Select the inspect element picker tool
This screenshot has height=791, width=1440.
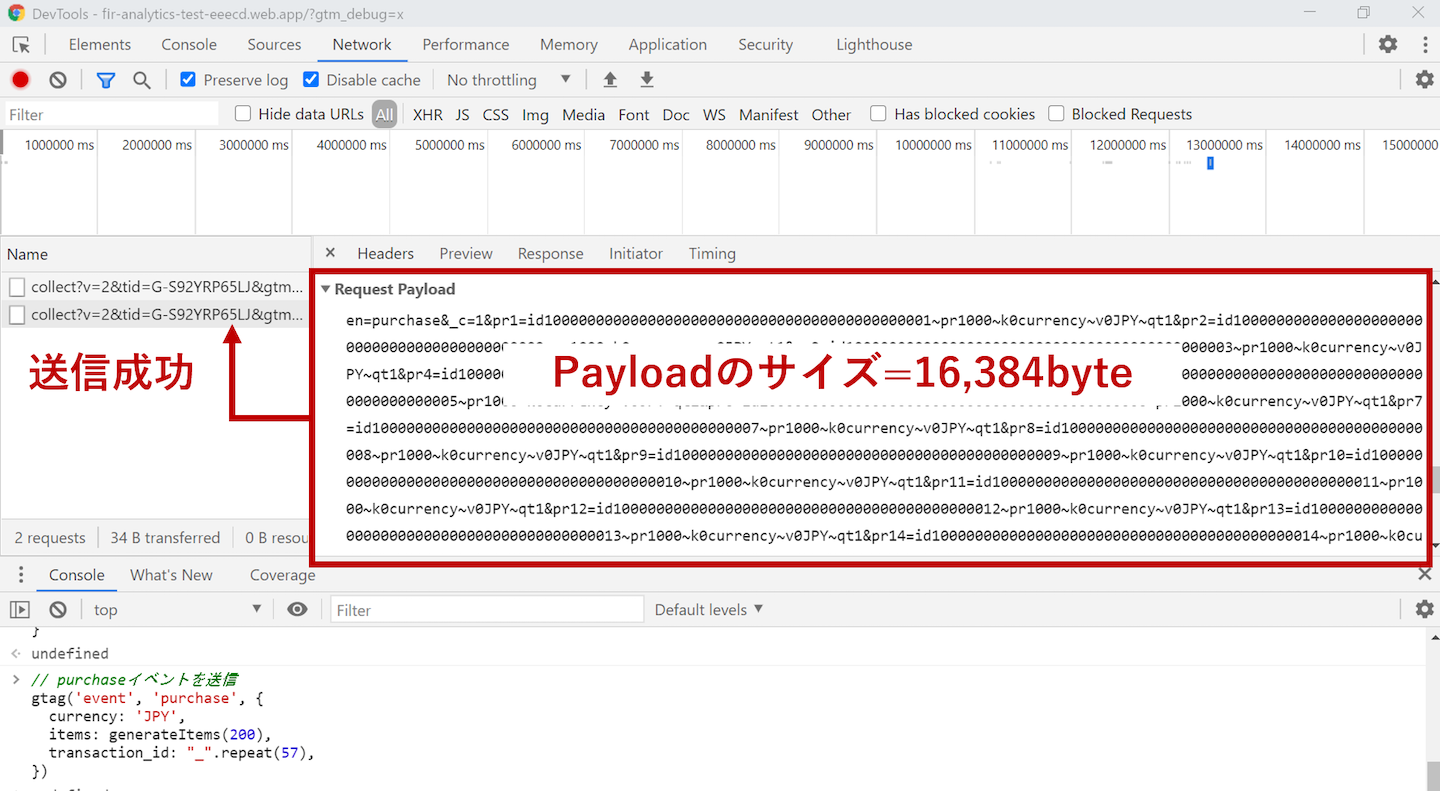coord(21,45)
